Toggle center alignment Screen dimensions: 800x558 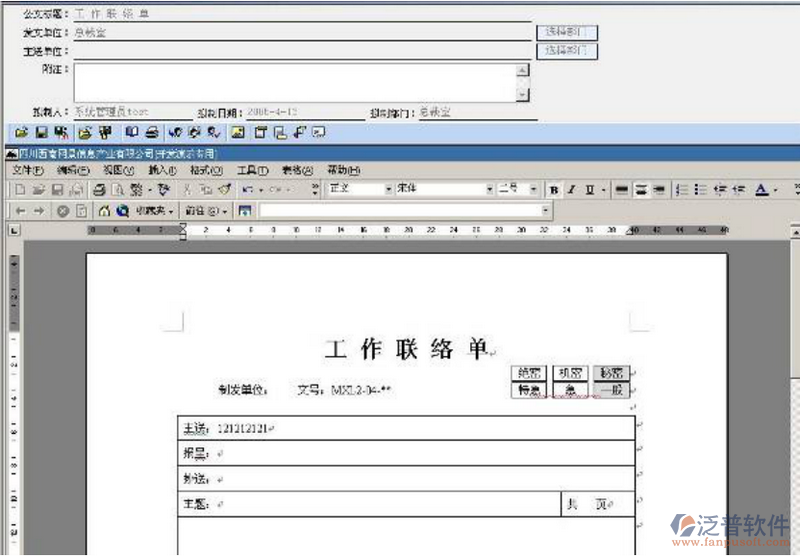click(x=640, y=189)
